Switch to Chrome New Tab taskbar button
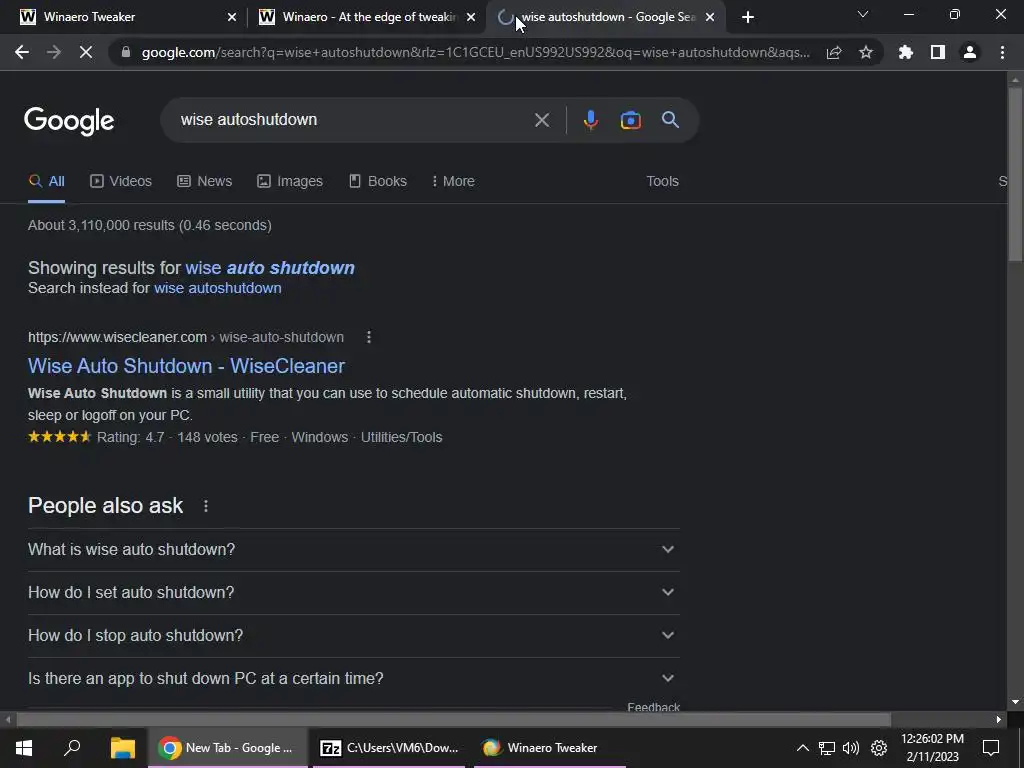The height and width of the screenshot is (768, 1024). tap(228, 748)
